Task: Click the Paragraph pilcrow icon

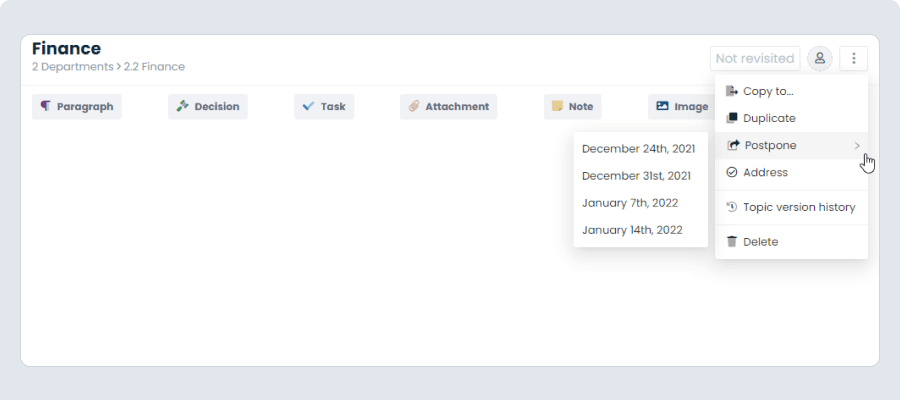Action: [46, 107]
